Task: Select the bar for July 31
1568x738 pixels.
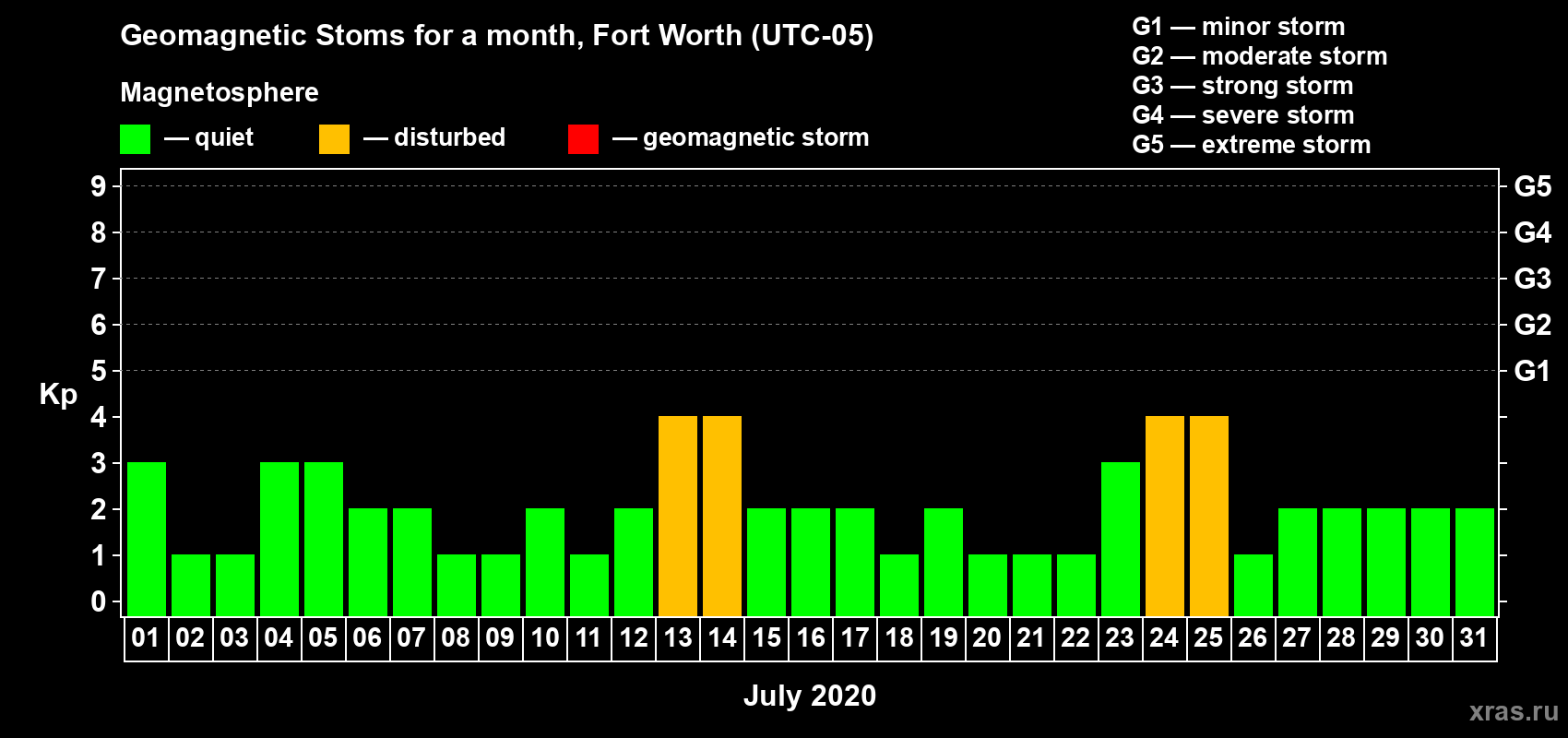Action: 1475,563
